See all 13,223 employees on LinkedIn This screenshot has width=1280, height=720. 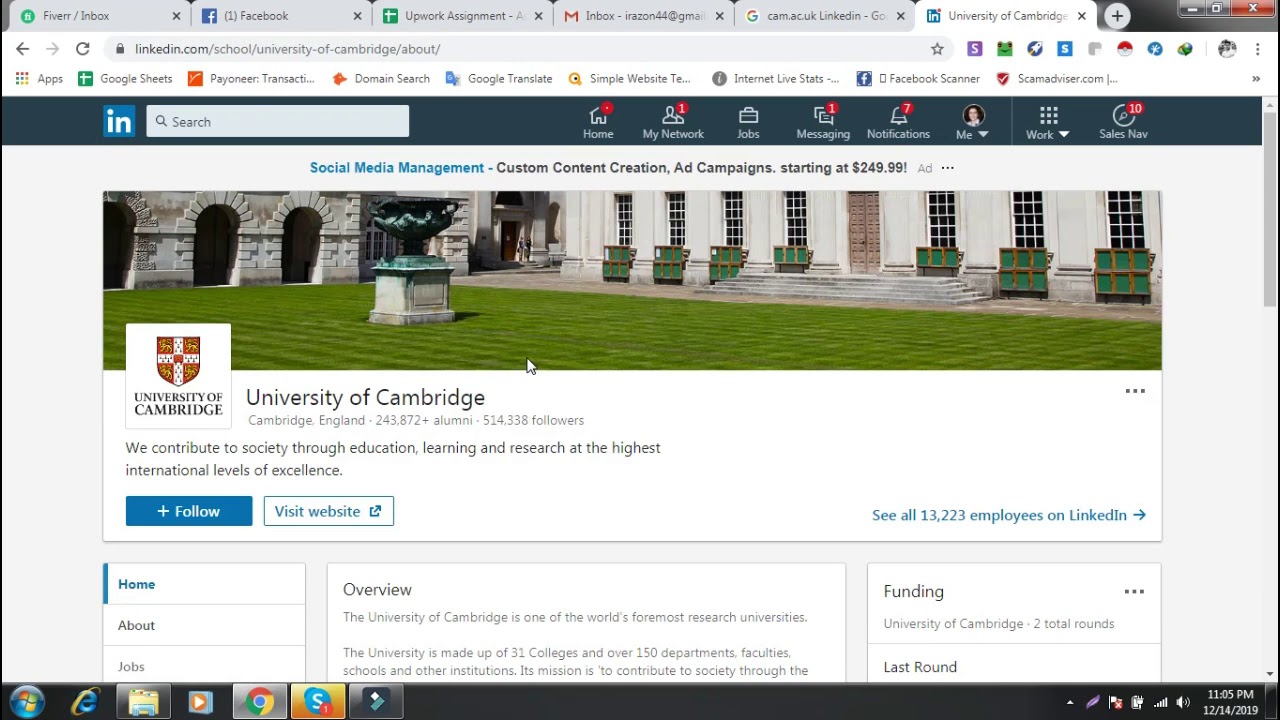(x=1009, y=515)
